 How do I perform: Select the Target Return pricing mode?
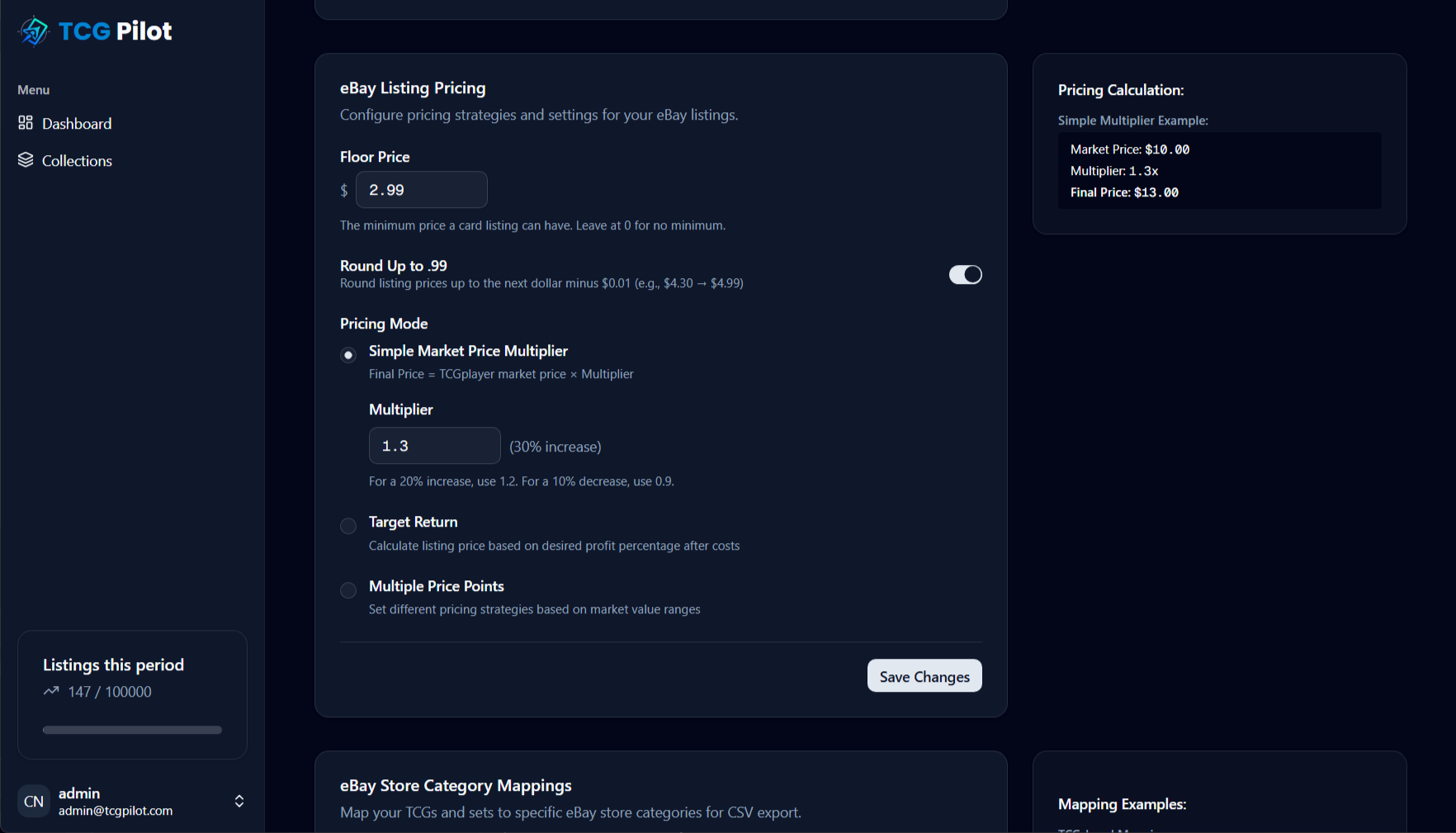[347, 526]
